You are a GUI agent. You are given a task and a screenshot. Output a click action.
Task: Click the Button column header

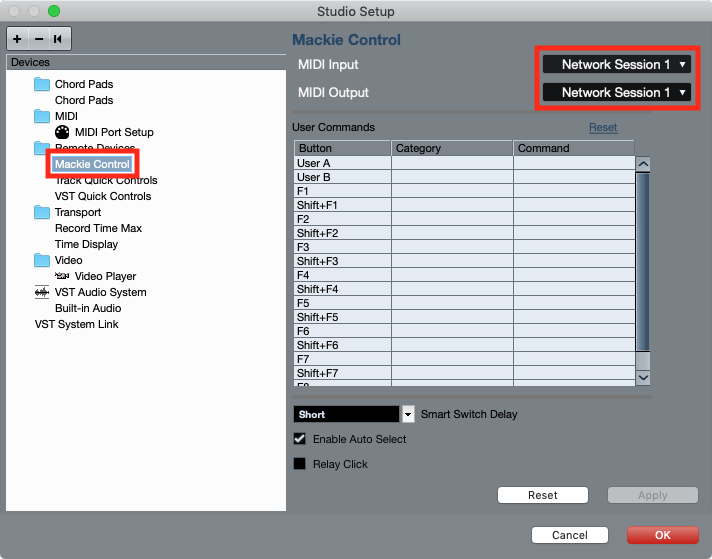click(x=342, y=148)
